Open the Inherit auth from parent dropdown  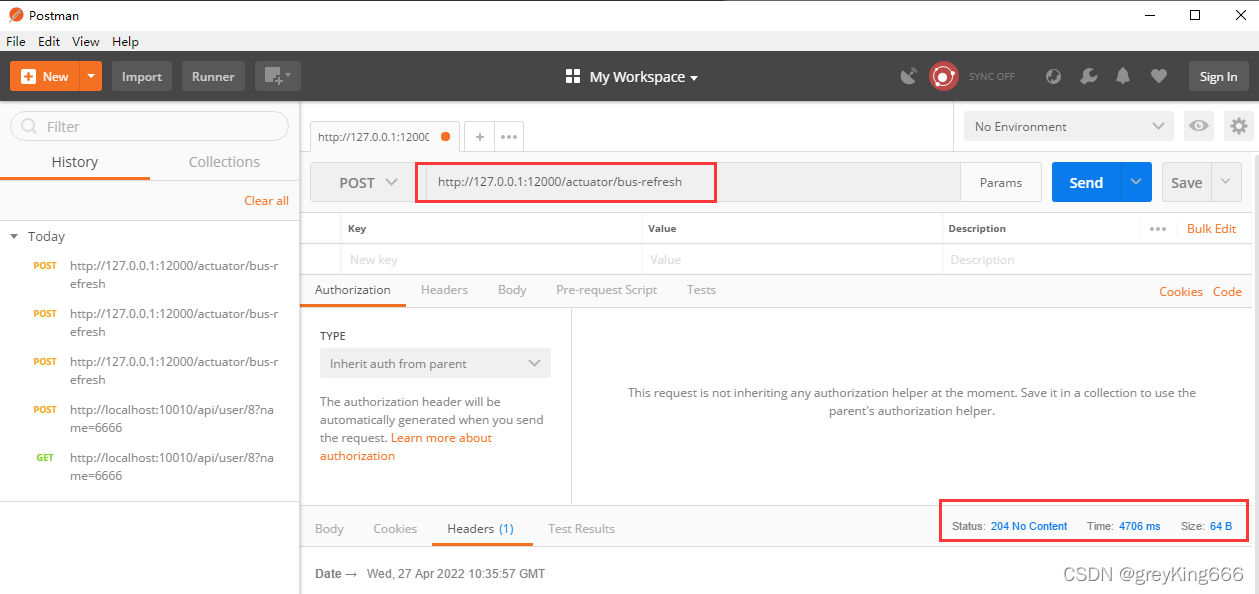tap(435, 363)
